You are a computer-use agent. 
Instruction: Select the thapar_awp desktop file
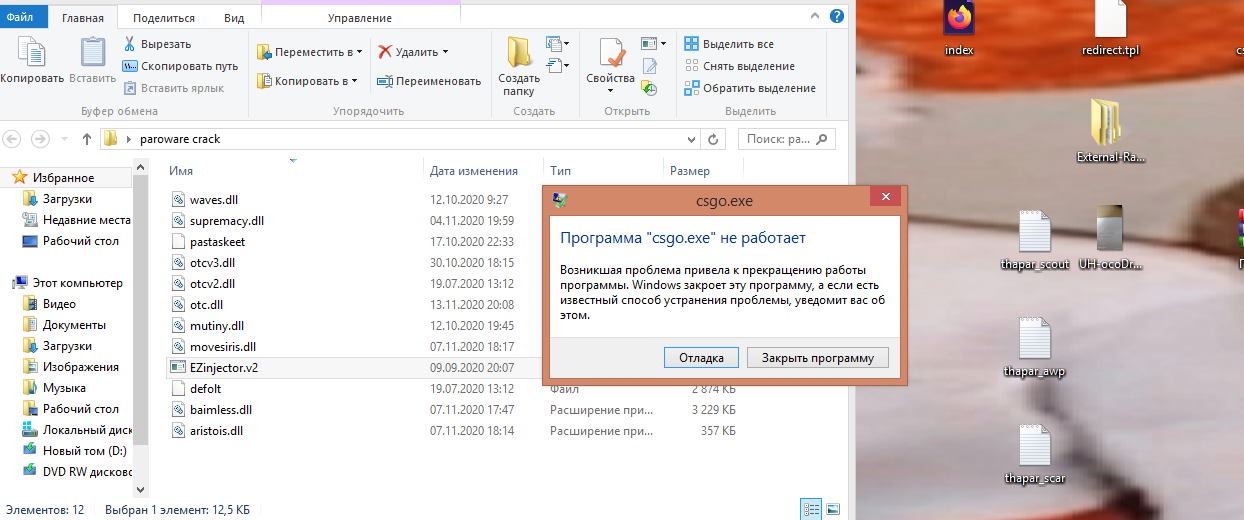pyautogui.click(x=1033, y=350)
